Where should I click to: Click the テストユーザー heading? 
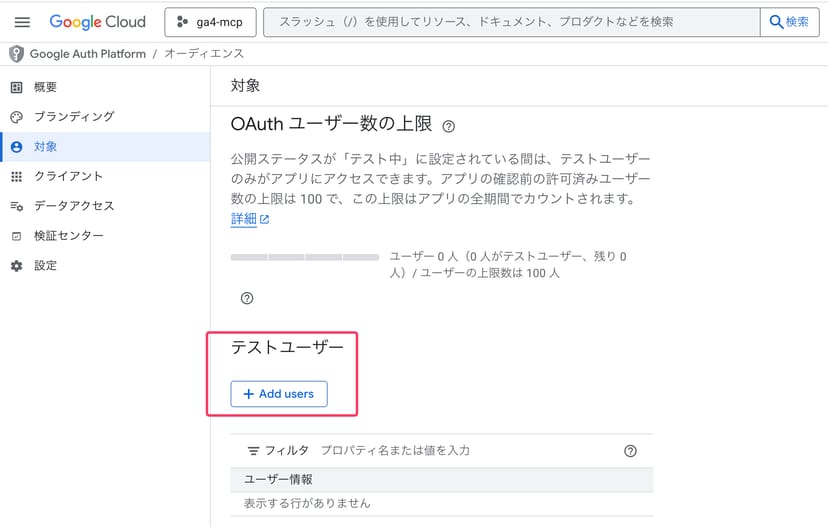pos(287,347)
